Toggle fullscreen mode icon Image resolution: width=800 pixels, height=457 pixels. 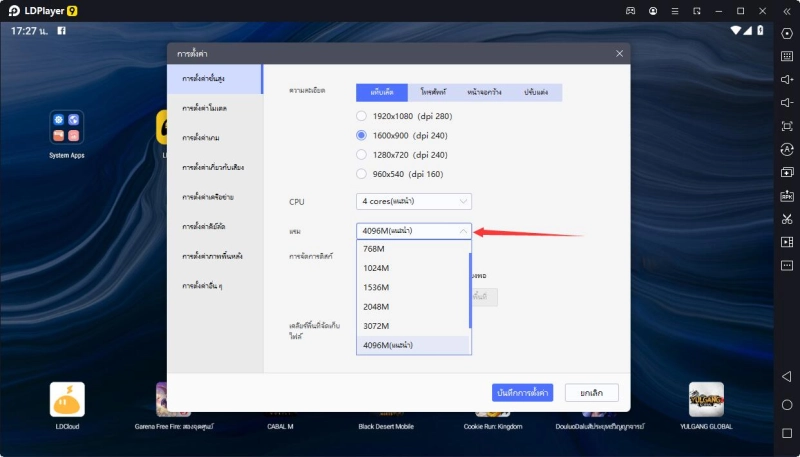787,126
